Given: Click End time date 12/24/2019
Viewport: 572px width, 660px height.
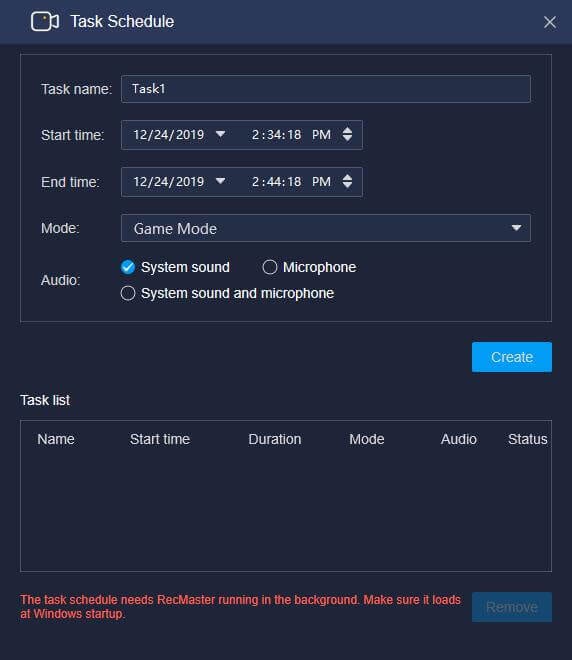Looking at the screenshot, I should (169, 182).
